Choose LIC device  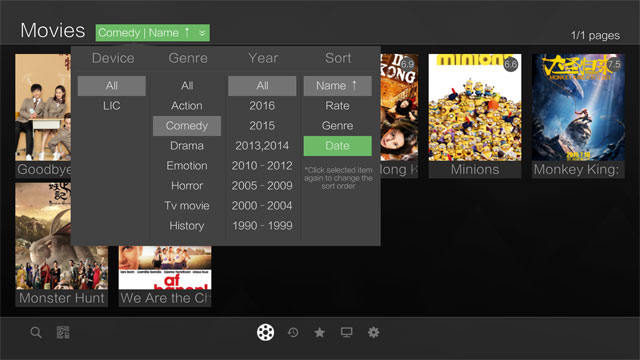tap(111, 106)
